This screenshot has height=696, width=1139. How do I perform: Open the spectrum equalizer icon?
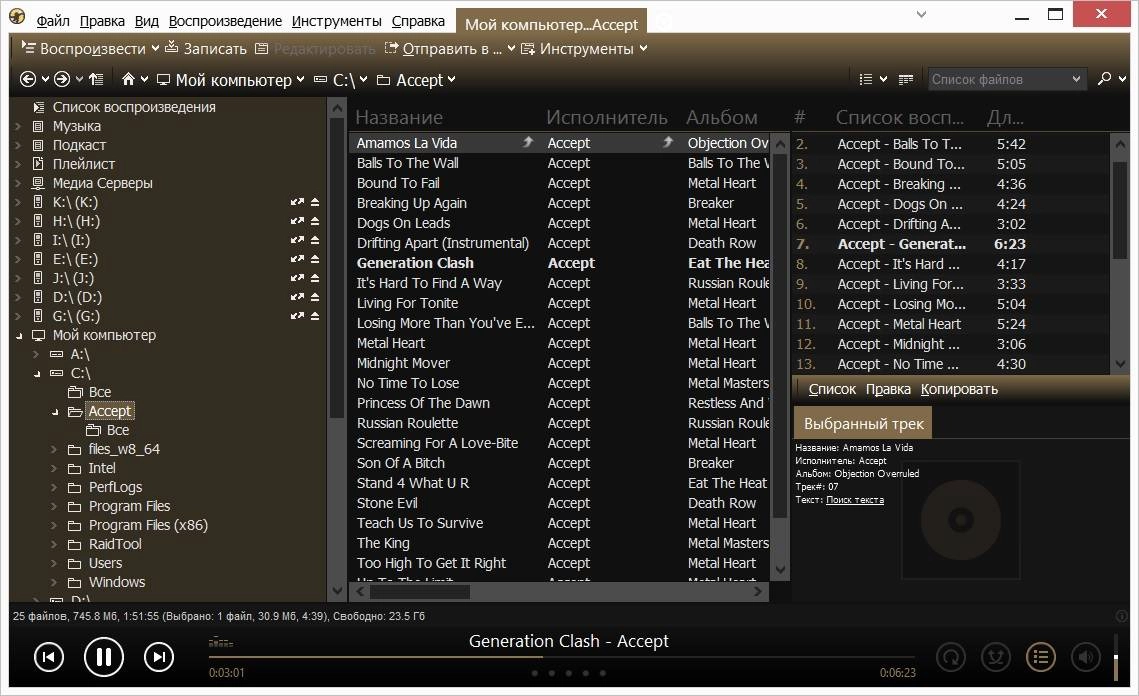pyautogui.click(x=221, y=642)
